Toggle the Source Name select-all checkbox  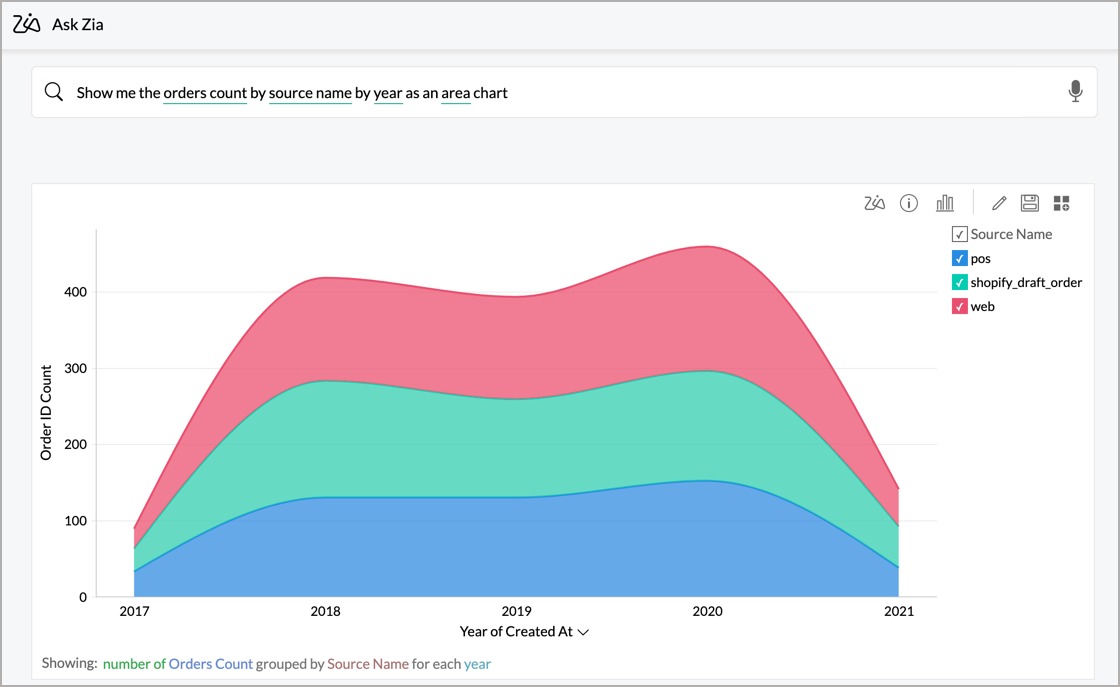[x=959, y=234]
